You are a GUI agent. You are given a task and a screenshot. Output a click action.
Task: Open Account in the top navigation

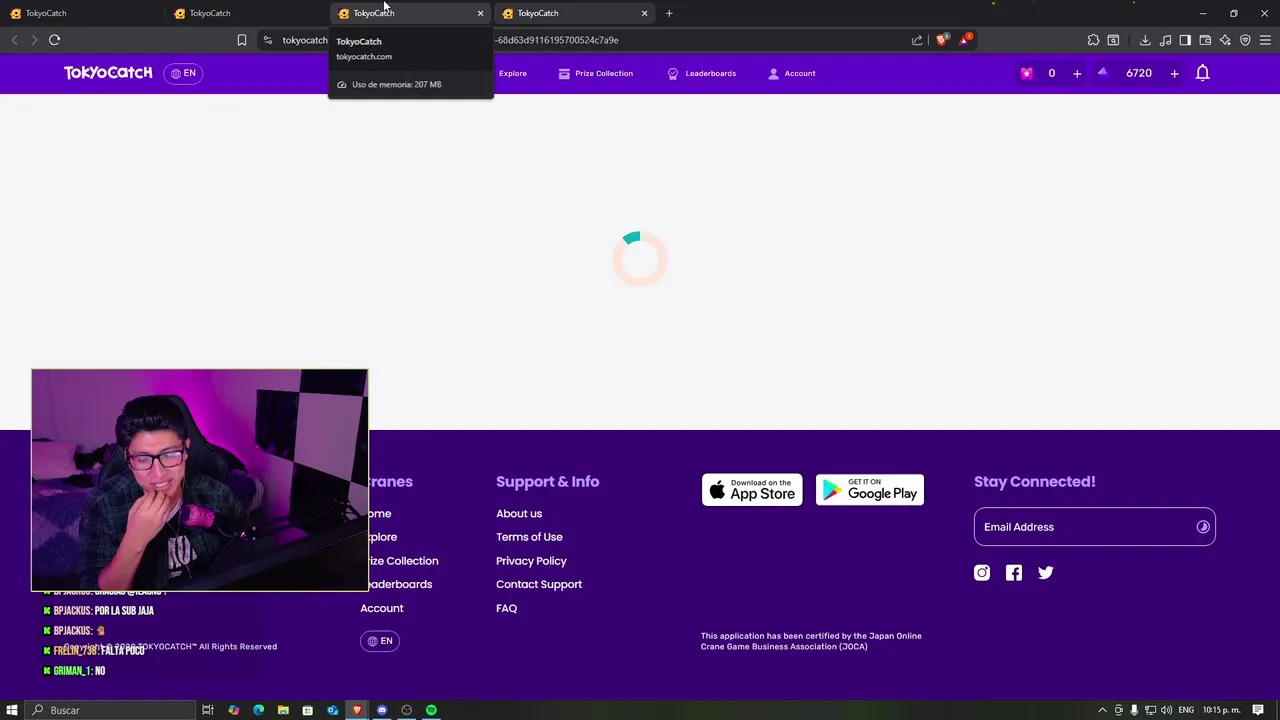click(x=791, y=73)
